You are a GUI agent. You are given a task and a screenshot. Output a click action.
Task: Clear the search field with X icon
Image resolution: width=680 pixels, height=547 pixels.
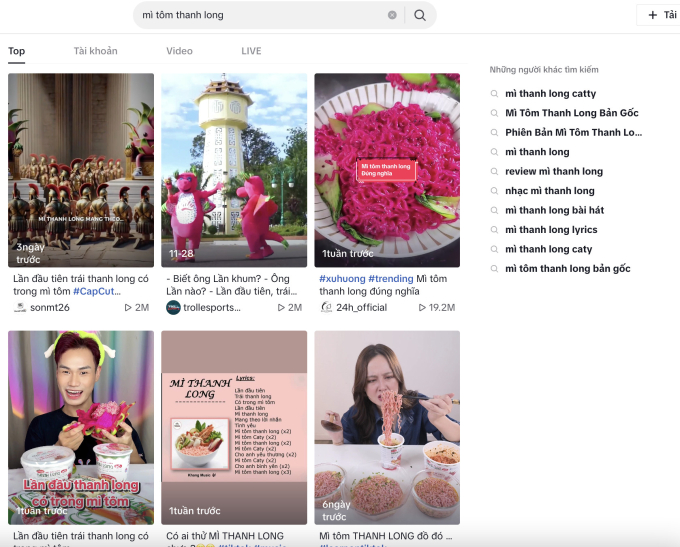tap(392, 15)
